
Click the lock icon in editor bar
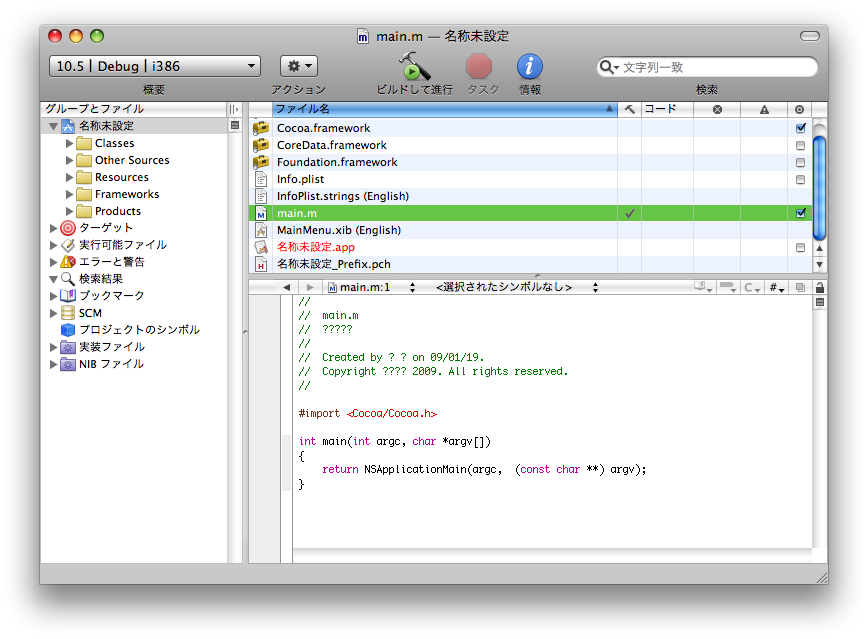(x=819, y=287)
